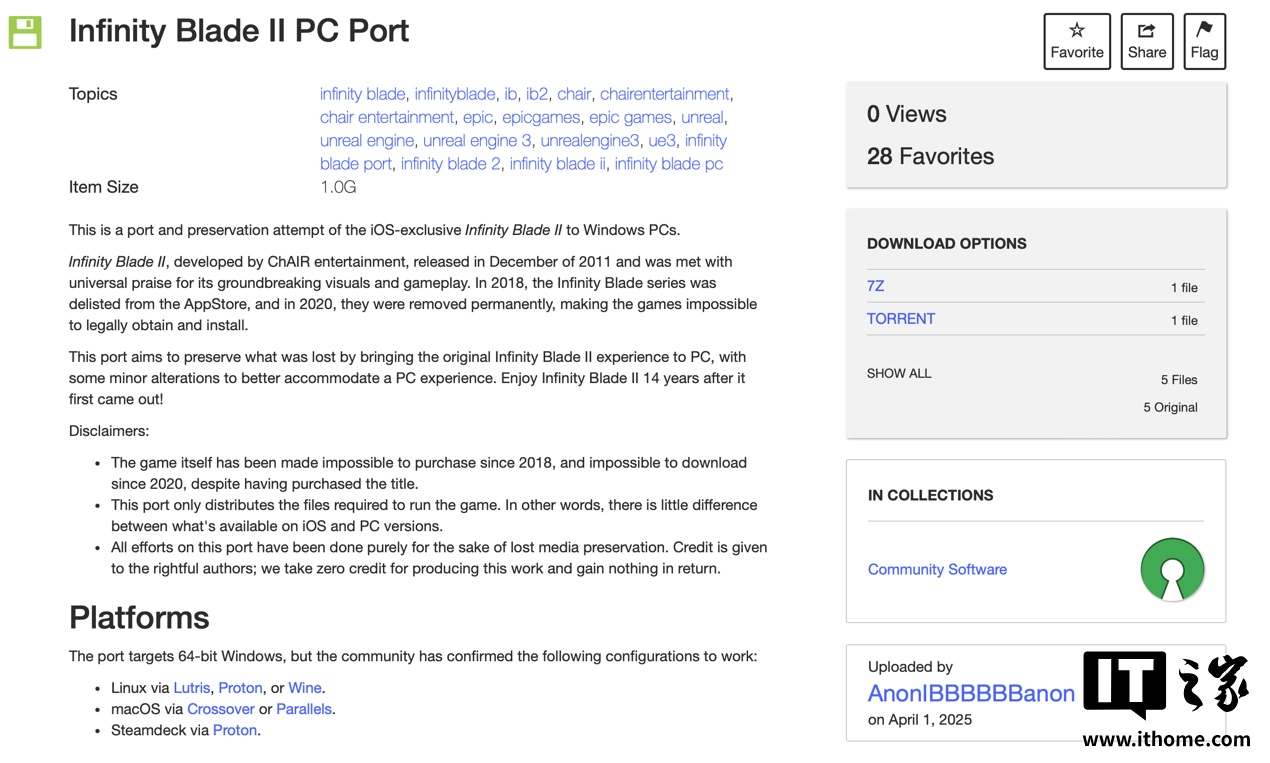Open the Community Software collection link

(937, 569)
